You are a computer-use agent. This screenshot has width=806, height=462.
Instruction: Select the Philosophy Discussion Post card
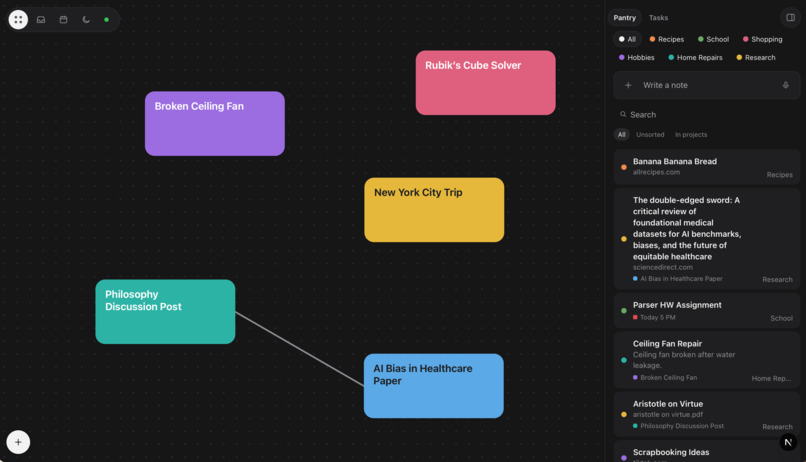click(165, 311)
